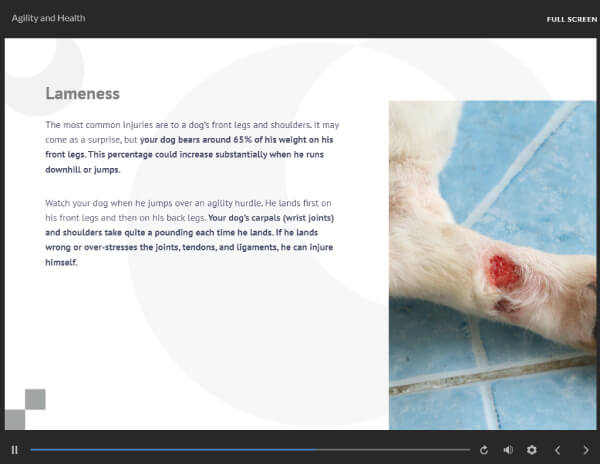This screenshot has width=600, height=464.
Task: Replay the current slide
Action: tap(484, 450)
